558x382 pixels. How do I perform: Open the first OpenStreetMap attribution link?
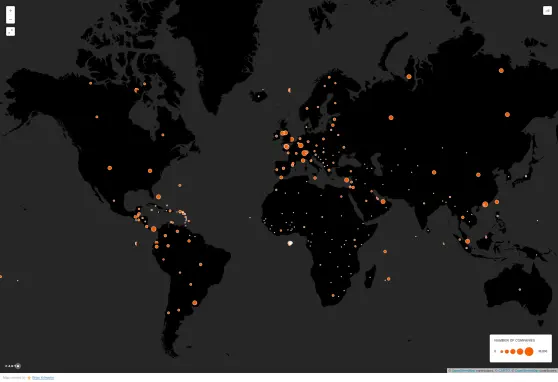(x=464, y=371)
